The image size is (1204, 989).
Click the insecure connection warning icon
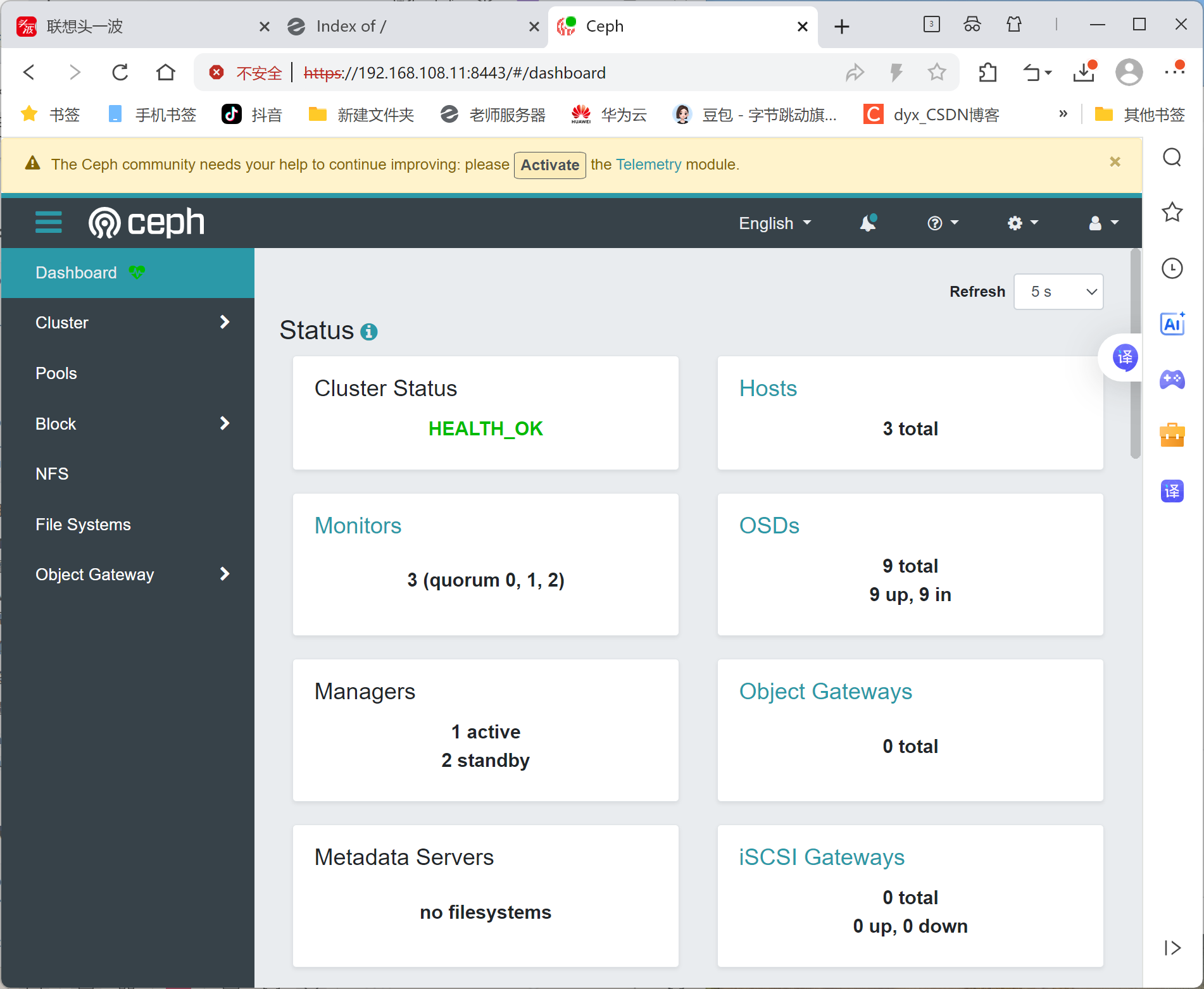[x=216, y=73]
